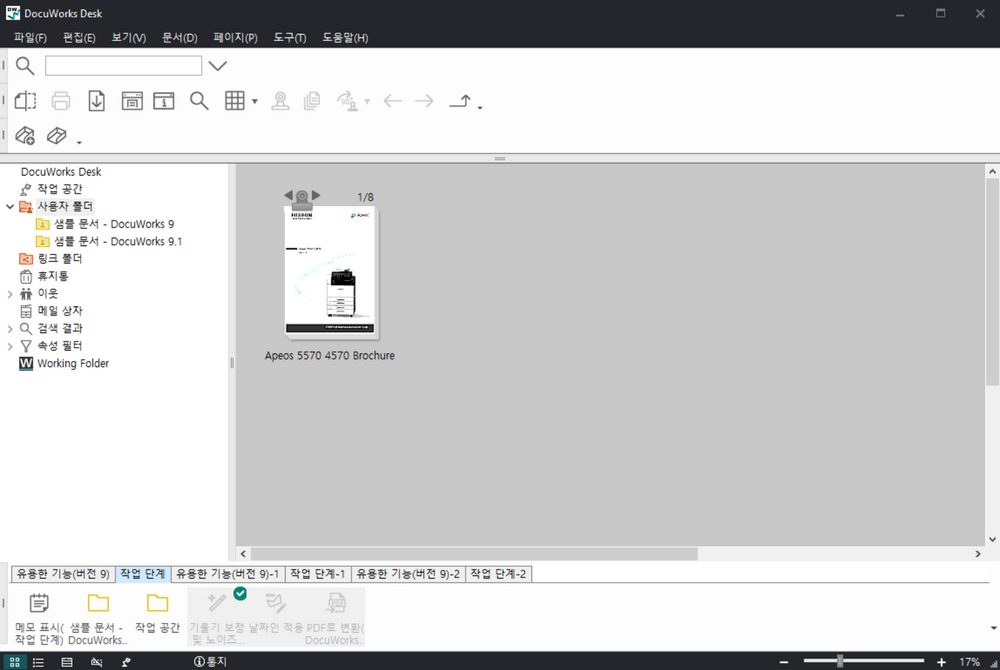
Task: Switch to thumbnail view in status bar
Action: pos(15,662)
